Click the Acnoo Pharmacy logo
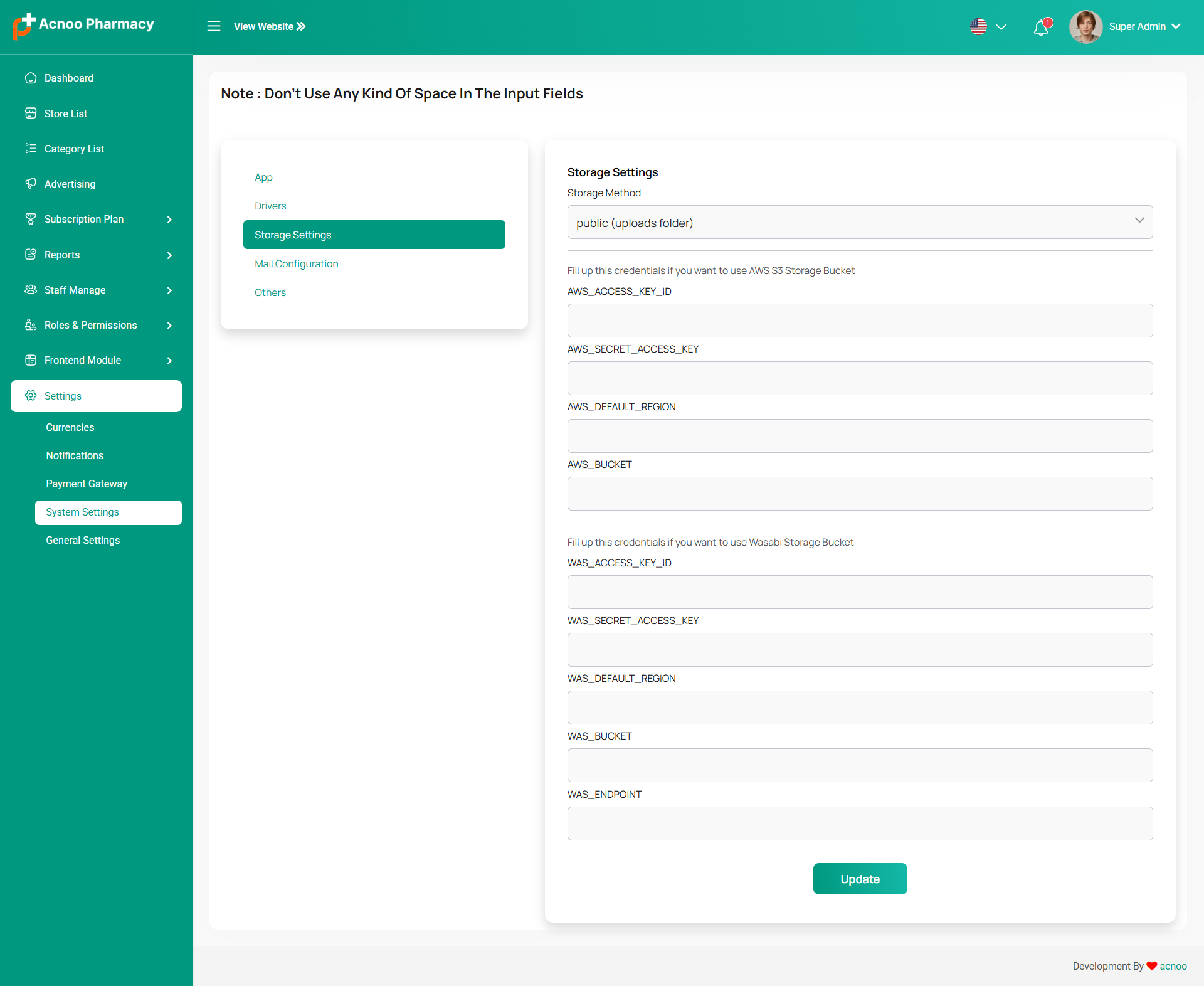Viewport: 1204px width, 986px height. tap(83, 25)
